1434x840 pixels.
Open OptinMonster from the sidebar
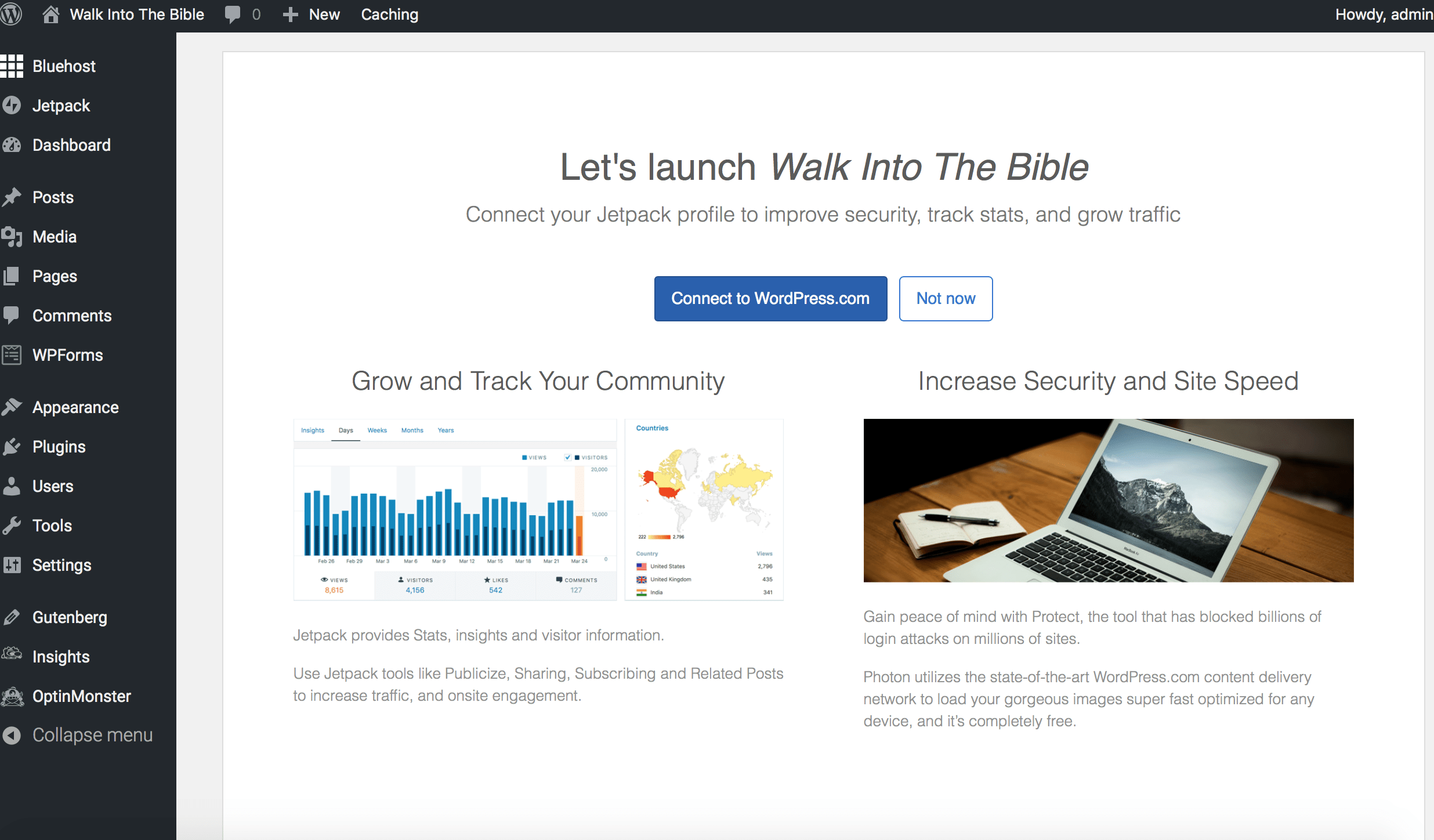pos(81,696)
